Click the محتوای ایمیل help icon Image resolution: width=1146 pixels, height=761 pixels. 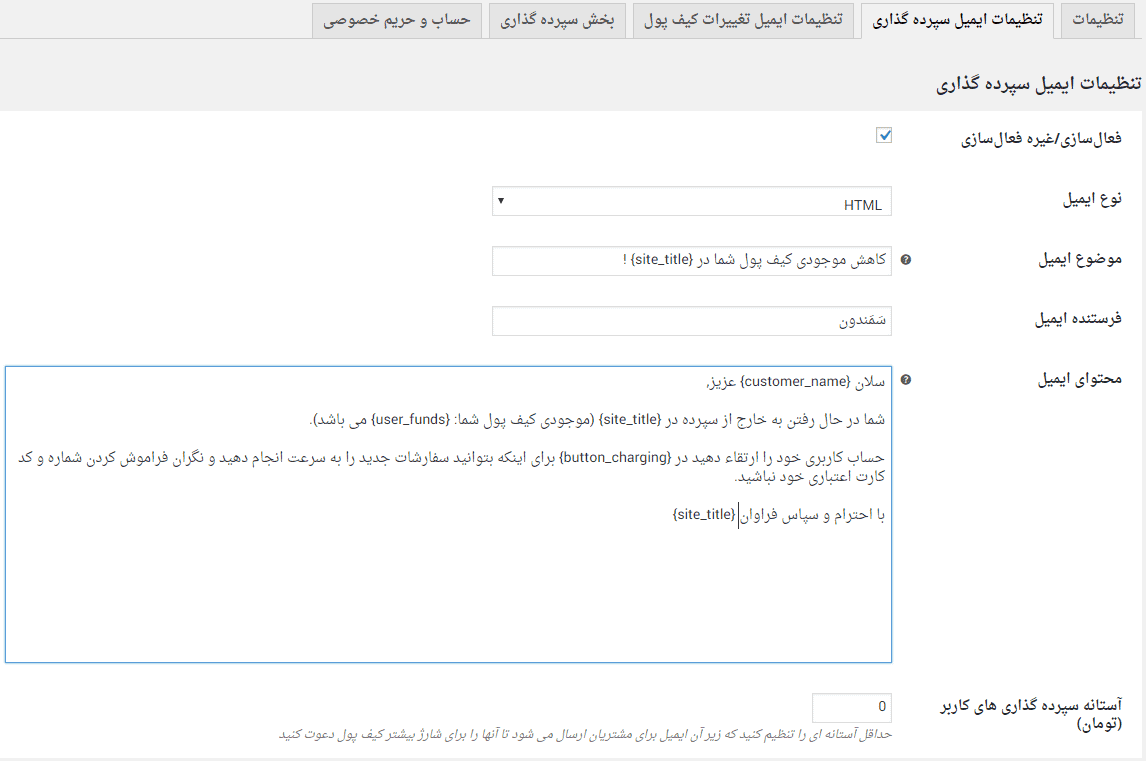906,379
